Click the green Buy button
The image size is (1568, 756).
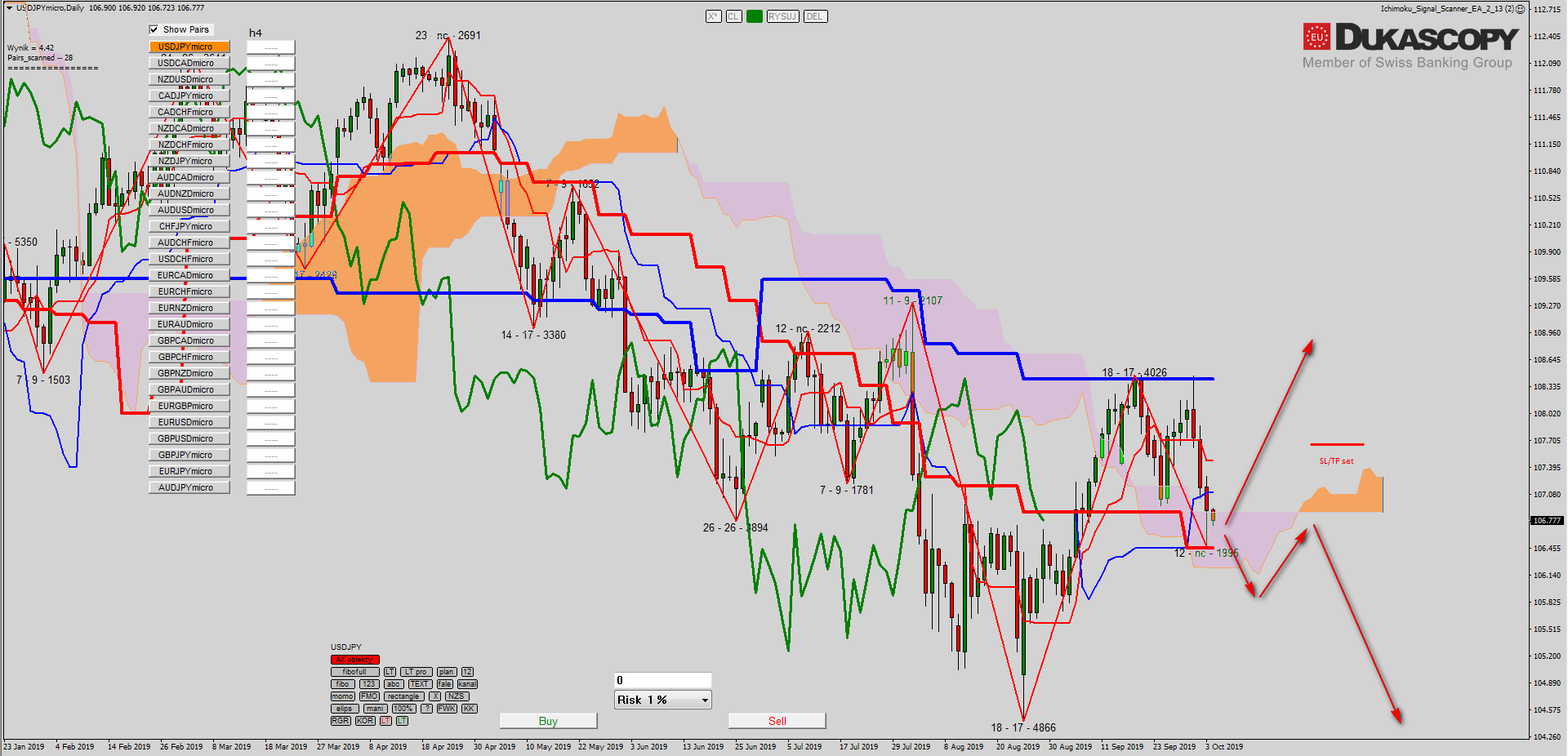[548, 721]
